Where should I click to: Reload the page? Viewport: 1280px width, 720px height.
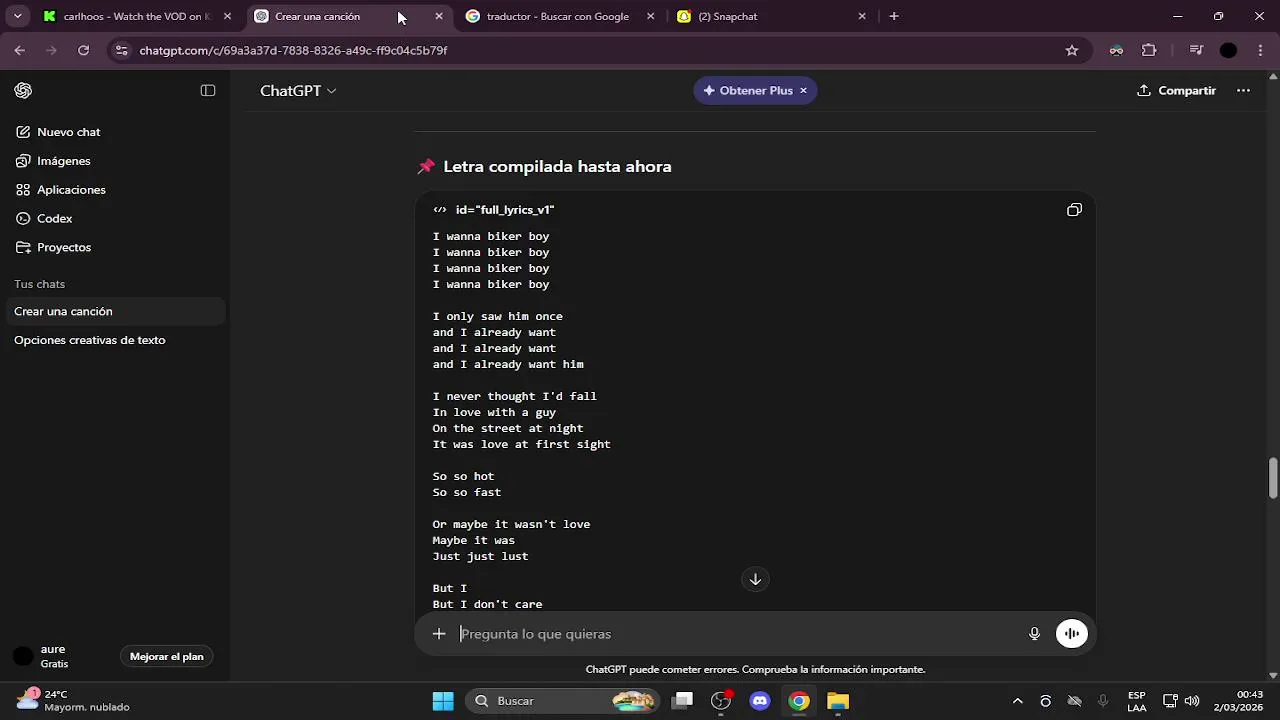(84, 50)
